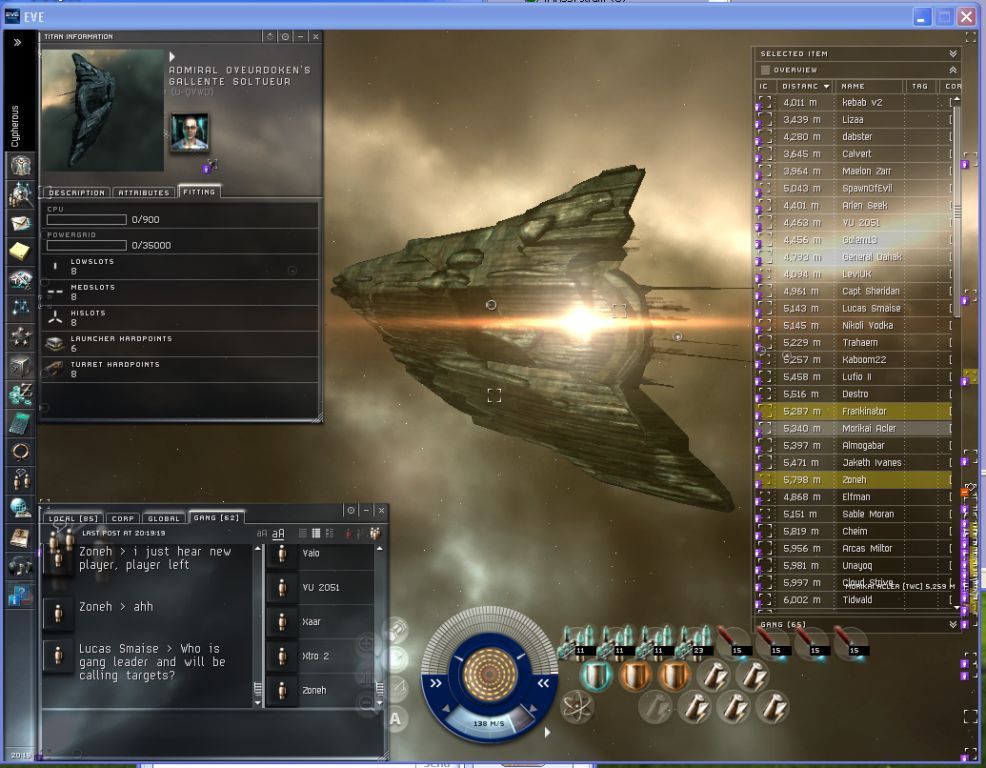Viewport: 986px width, 768px height.
Task: Select the smaller aA font size
Action: (x=262, y=533)
